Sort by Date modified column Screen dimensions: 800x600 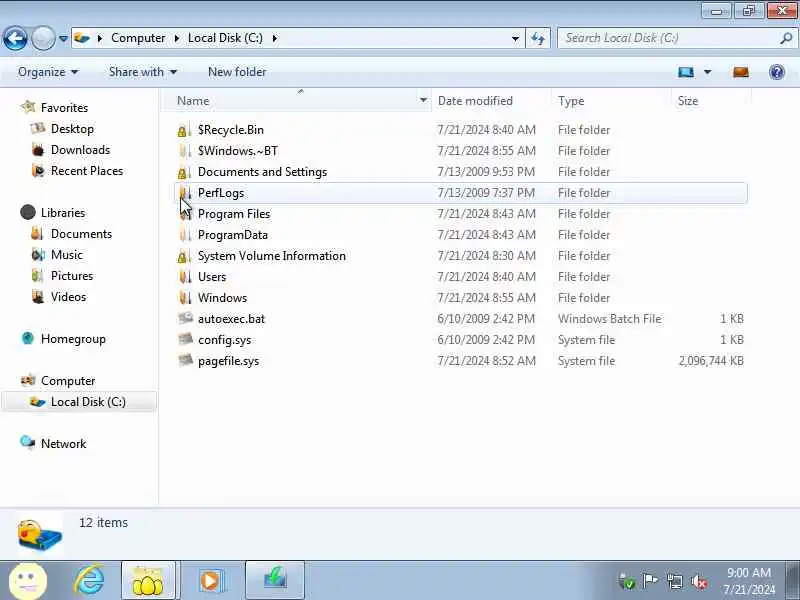click(x=491, y=101)
